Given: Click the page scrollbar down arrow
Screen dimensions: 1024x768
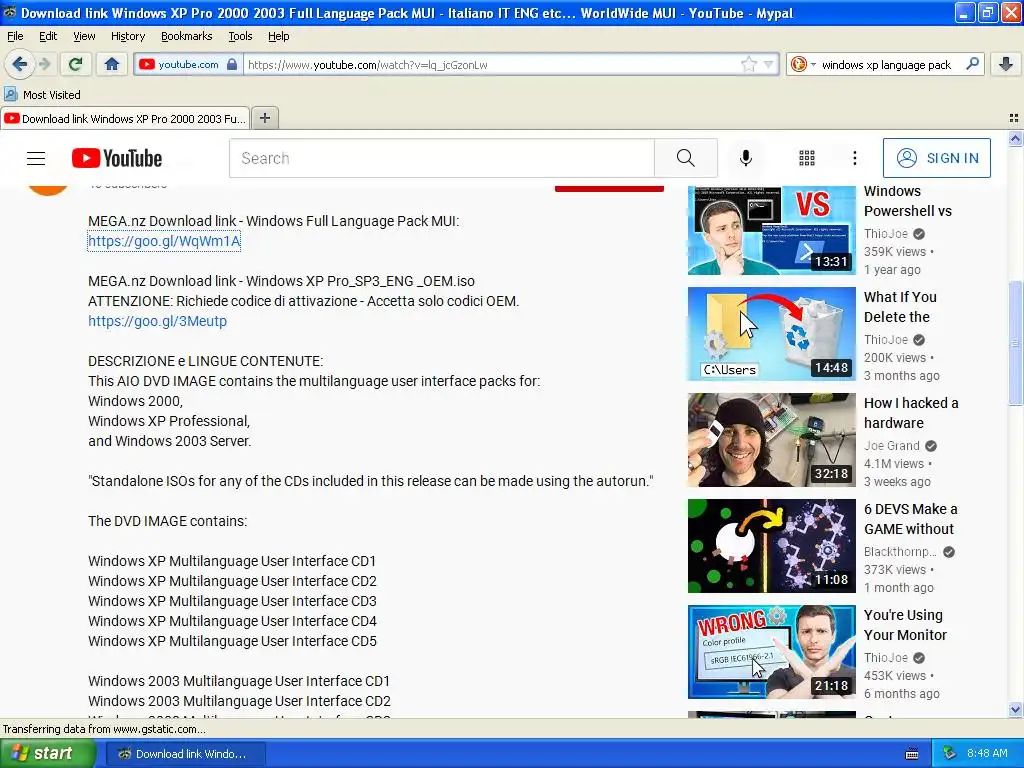Looking at the screenshot, I should tap(1015, 709).
